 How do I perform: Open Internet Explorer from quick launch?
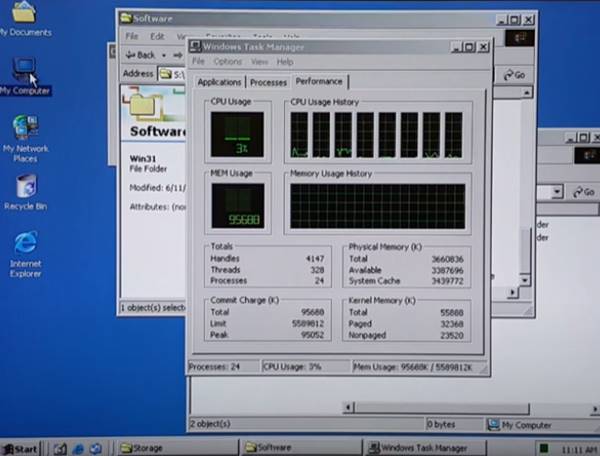pos(78,448)
